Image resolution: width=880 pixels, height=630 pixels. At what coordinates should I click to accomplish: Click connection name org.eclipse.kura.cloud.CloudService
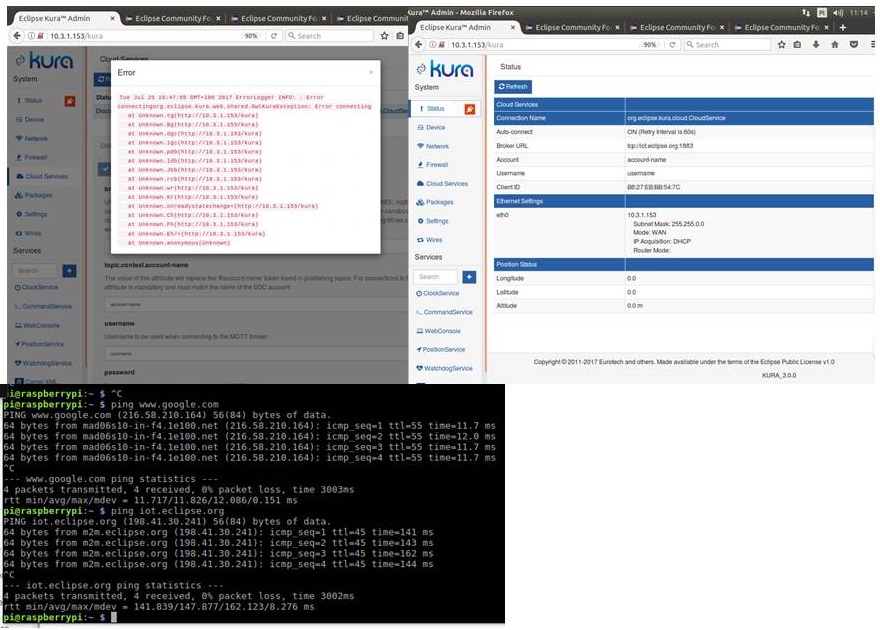pos(676,118)
